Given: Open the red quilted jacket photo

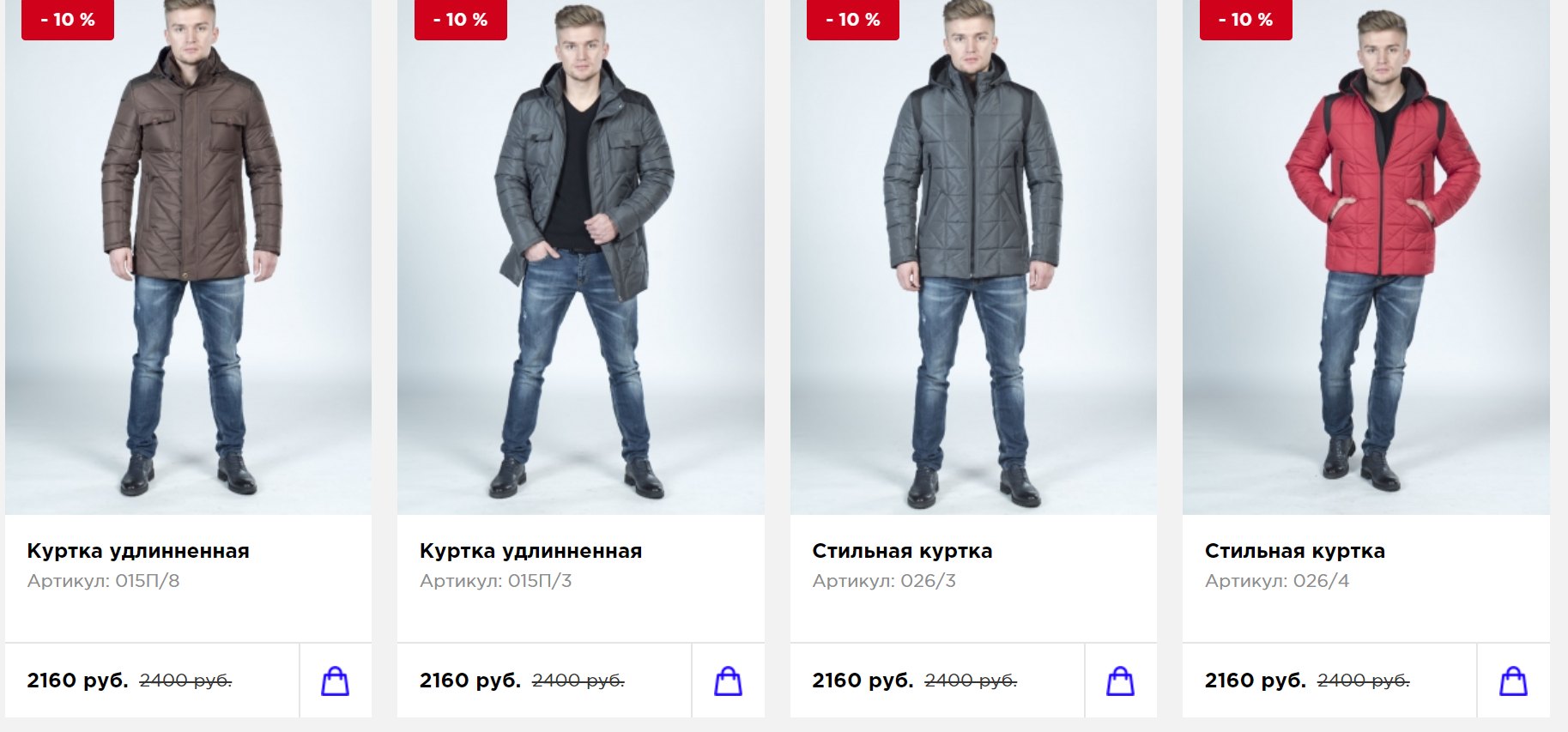Looking at the screenshot, I should point(1366,257).
